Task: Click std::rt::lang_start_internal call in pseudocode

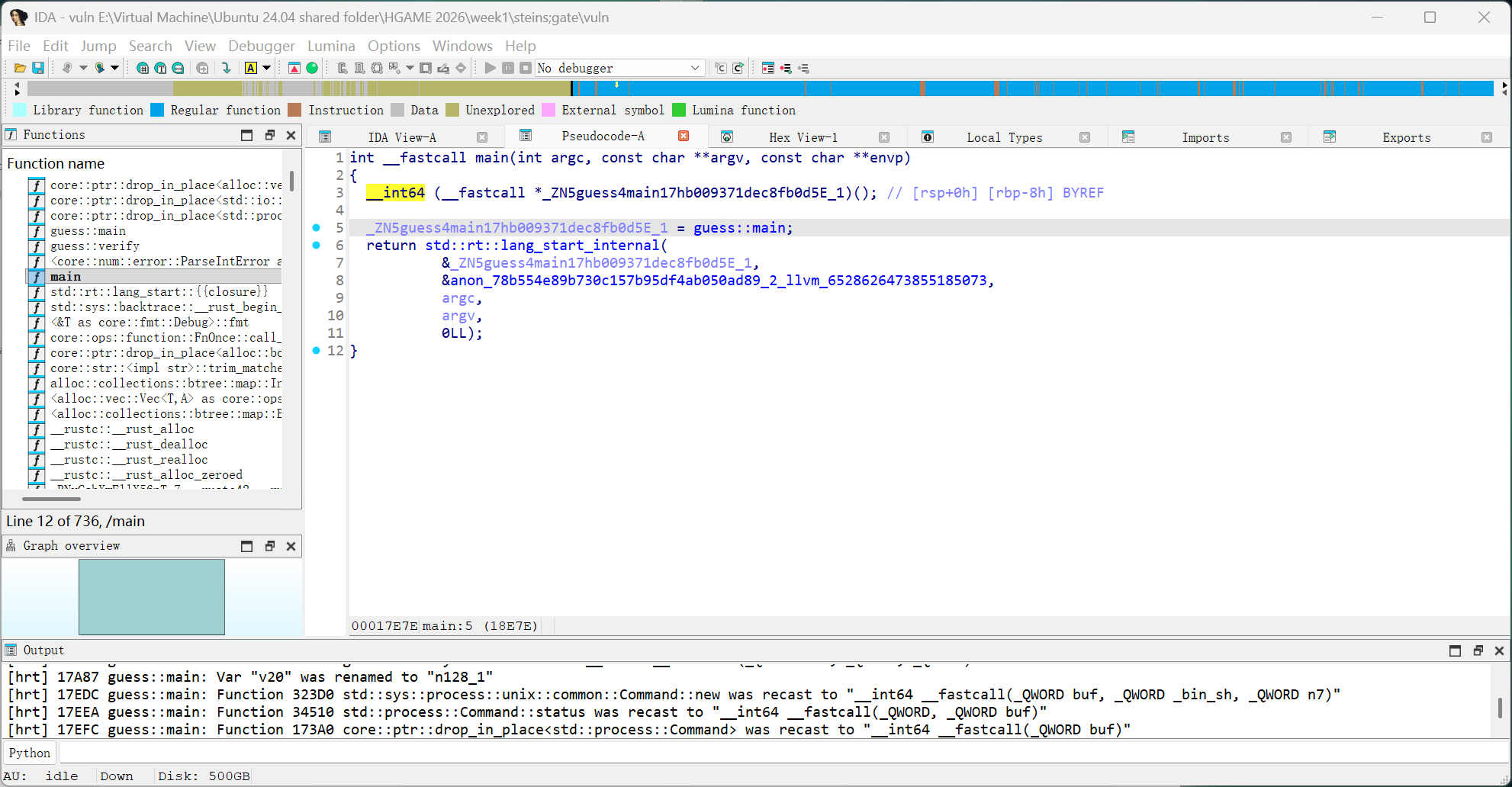Action: coord(542,245)
